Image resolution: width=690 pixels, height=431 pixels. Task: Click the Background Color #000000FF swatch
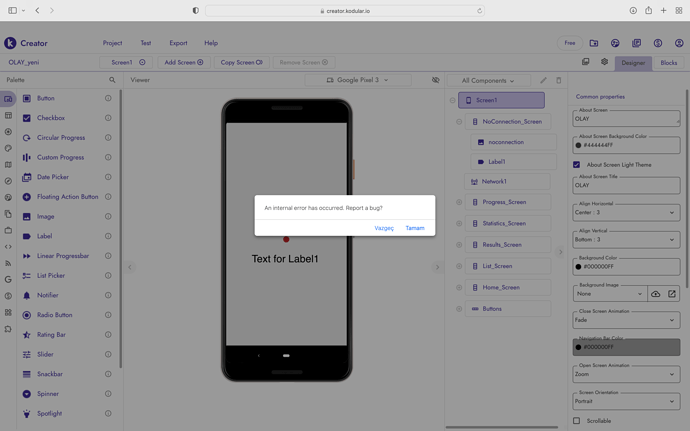[x=578, y=267]
